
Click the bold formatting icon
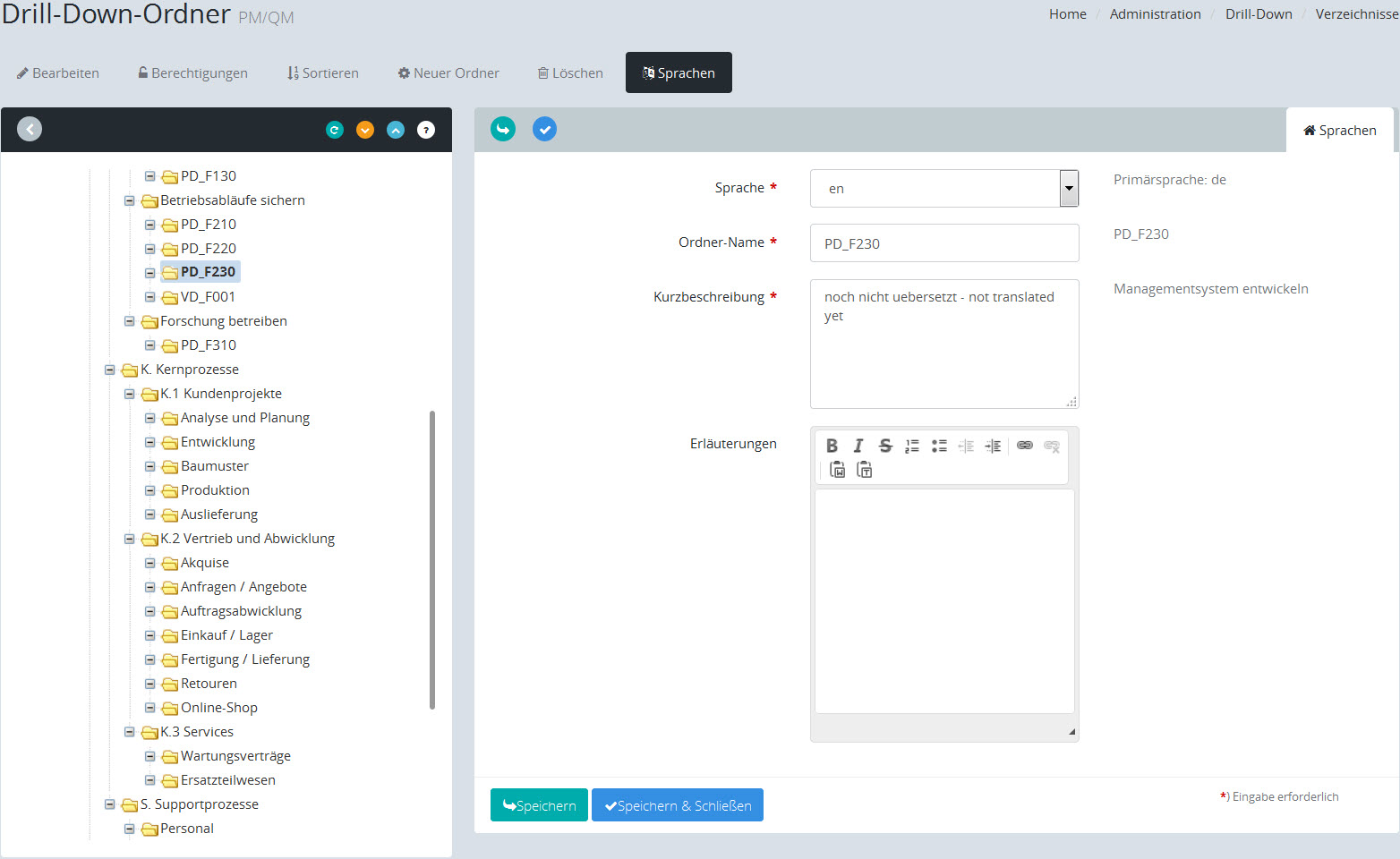pyautogui.click(x=832, y=446)
